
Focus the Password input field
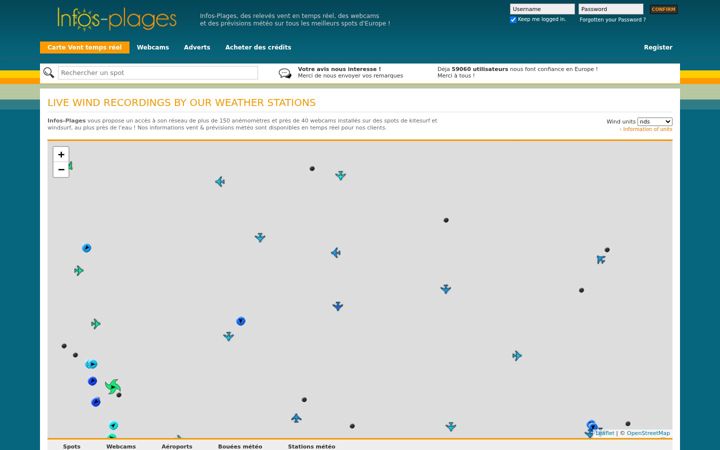click(611, 9)
